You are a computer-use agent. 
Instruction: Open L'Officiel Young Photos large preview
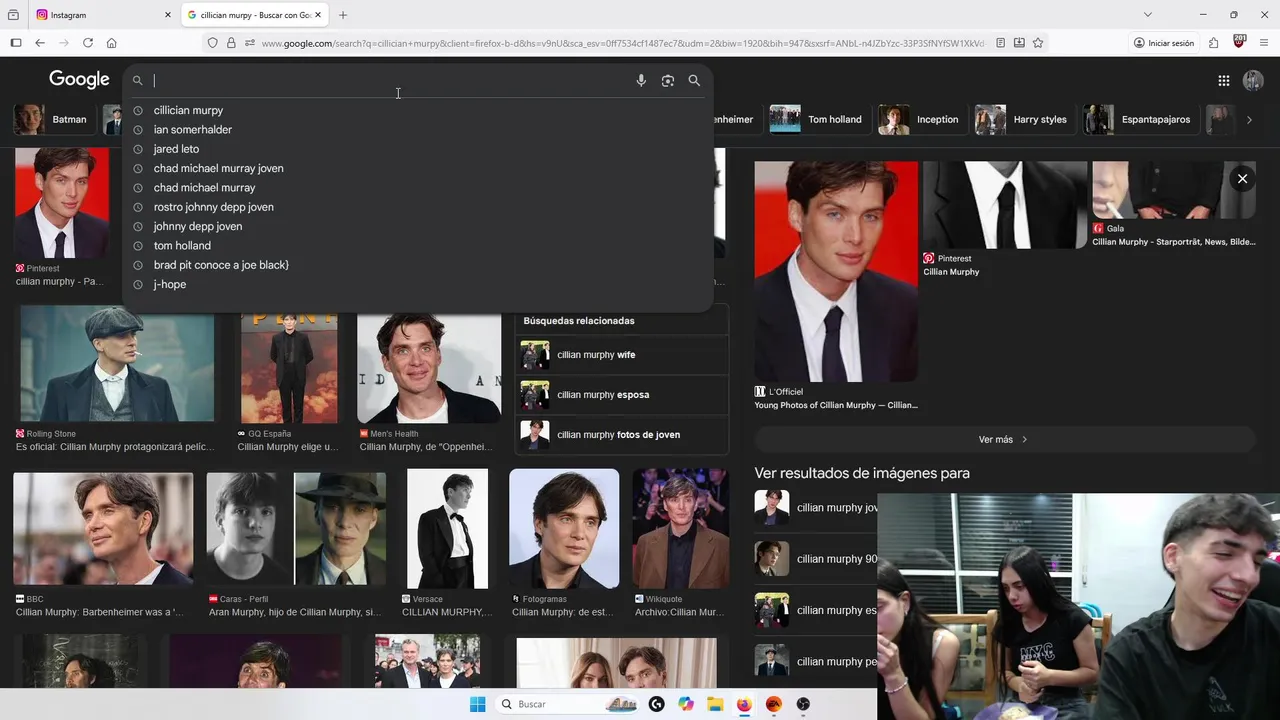coord(836,272)
